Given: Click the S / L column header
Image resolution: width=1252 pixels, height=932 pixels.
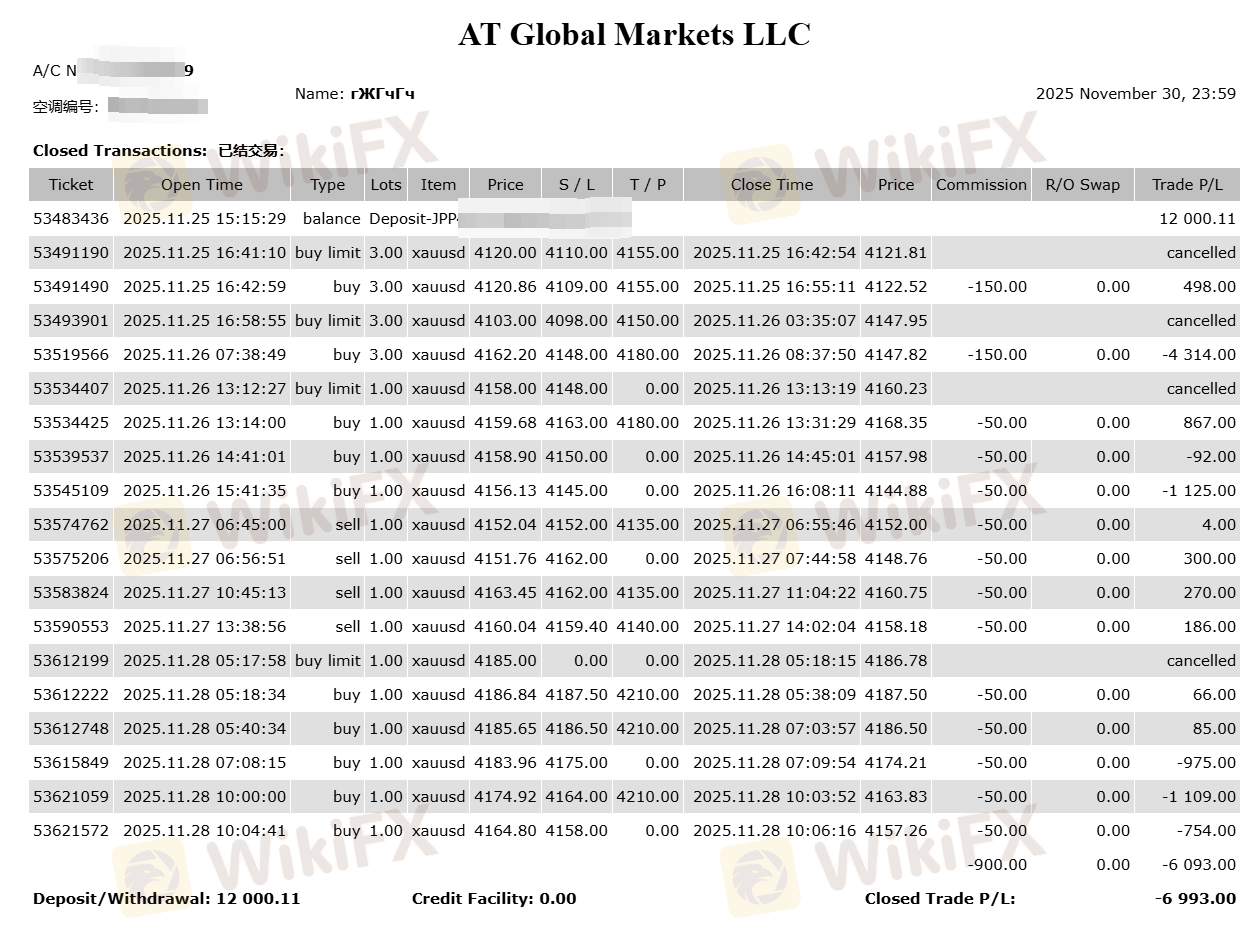Looking at the screenshot, I should point(577,184).
